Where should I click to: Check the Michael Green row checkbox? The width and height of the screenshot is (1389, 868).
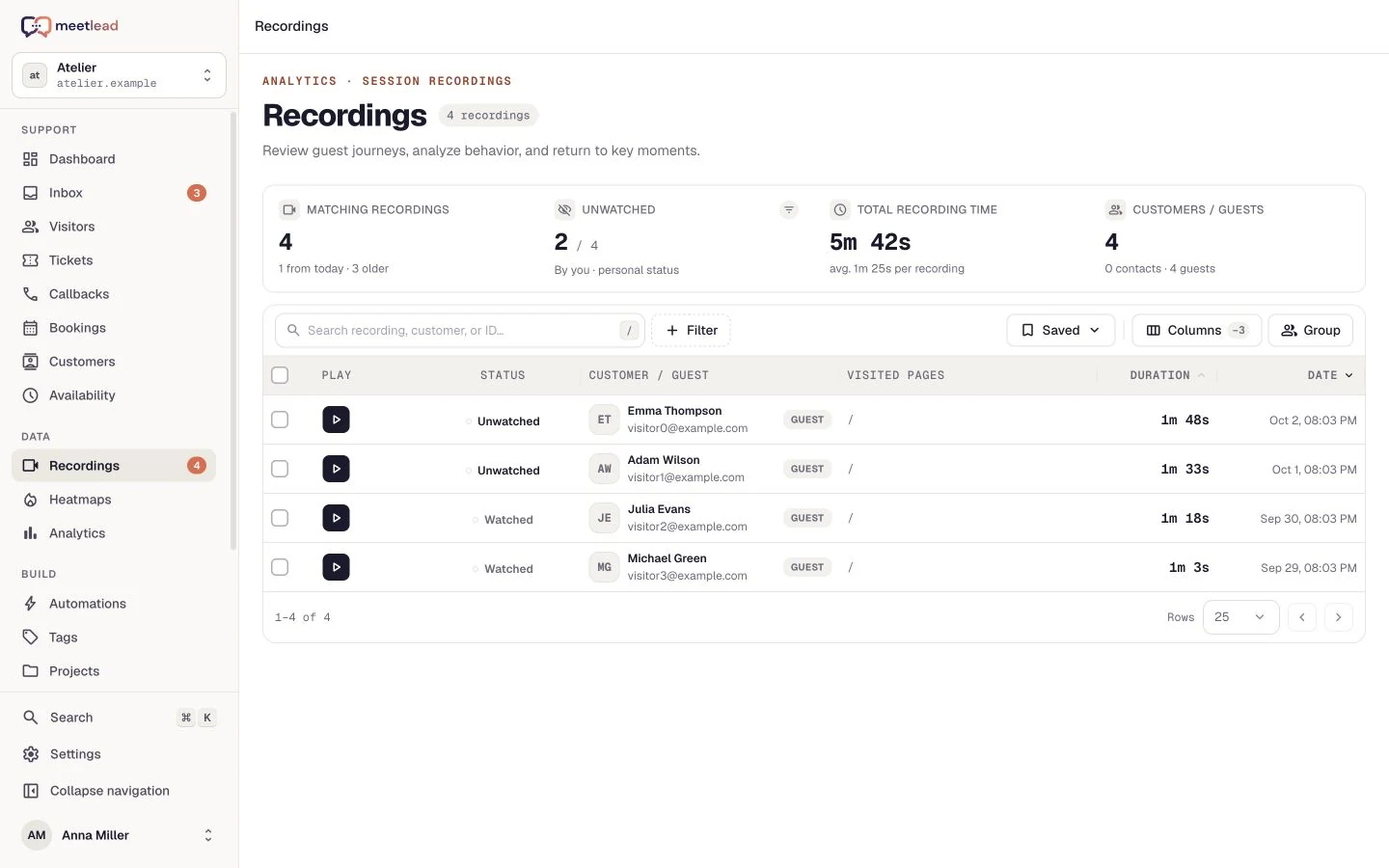(x=280, y=567)
